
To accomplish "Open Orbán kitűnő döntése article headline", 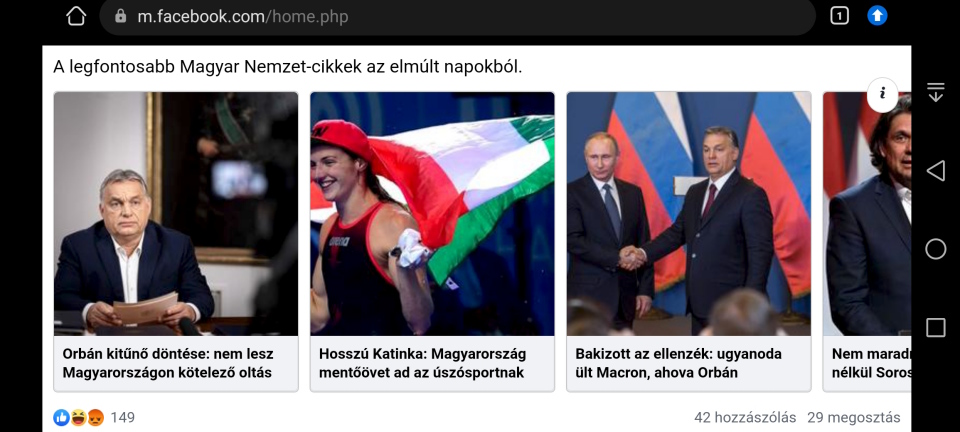I will pos(168,363).
